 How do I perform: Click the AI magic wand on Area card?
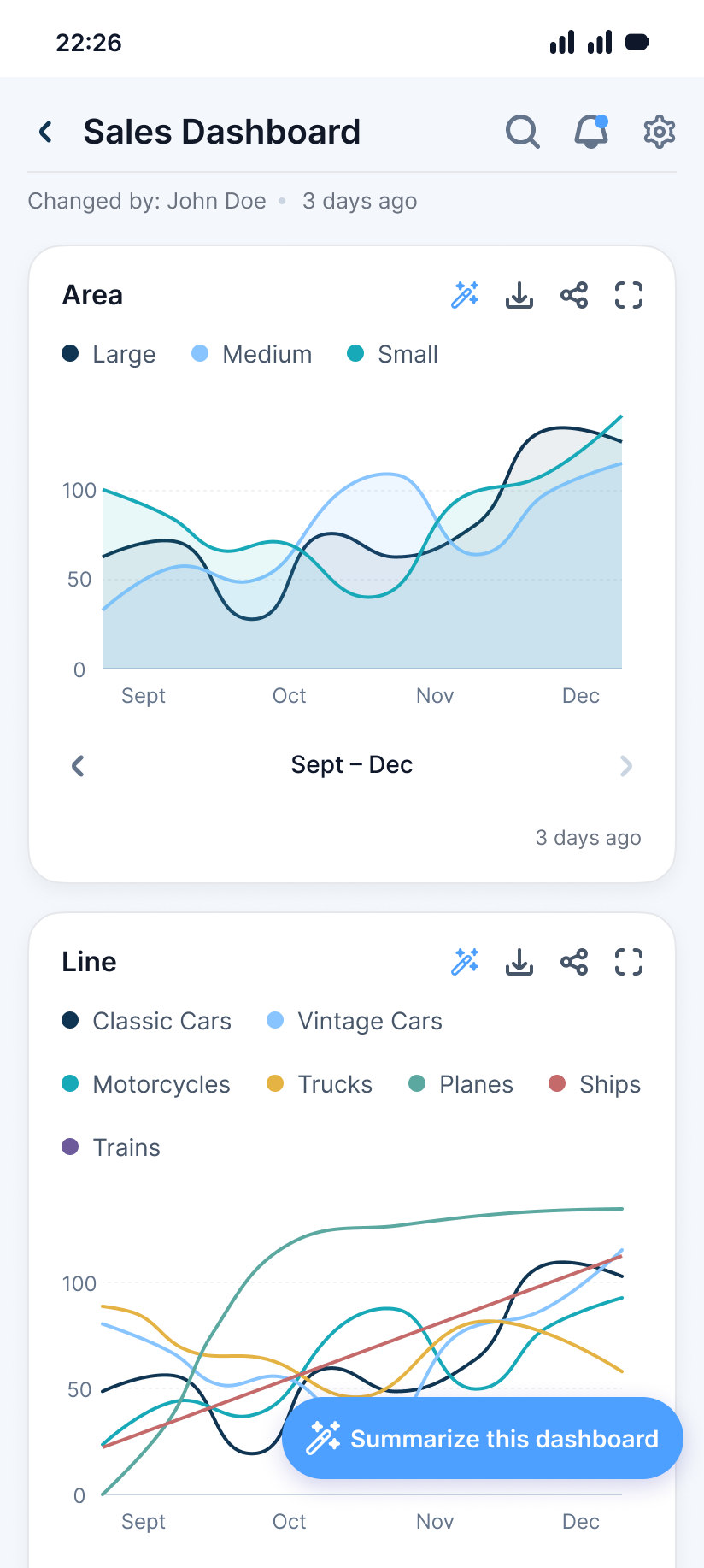click(x=465, y=295)
